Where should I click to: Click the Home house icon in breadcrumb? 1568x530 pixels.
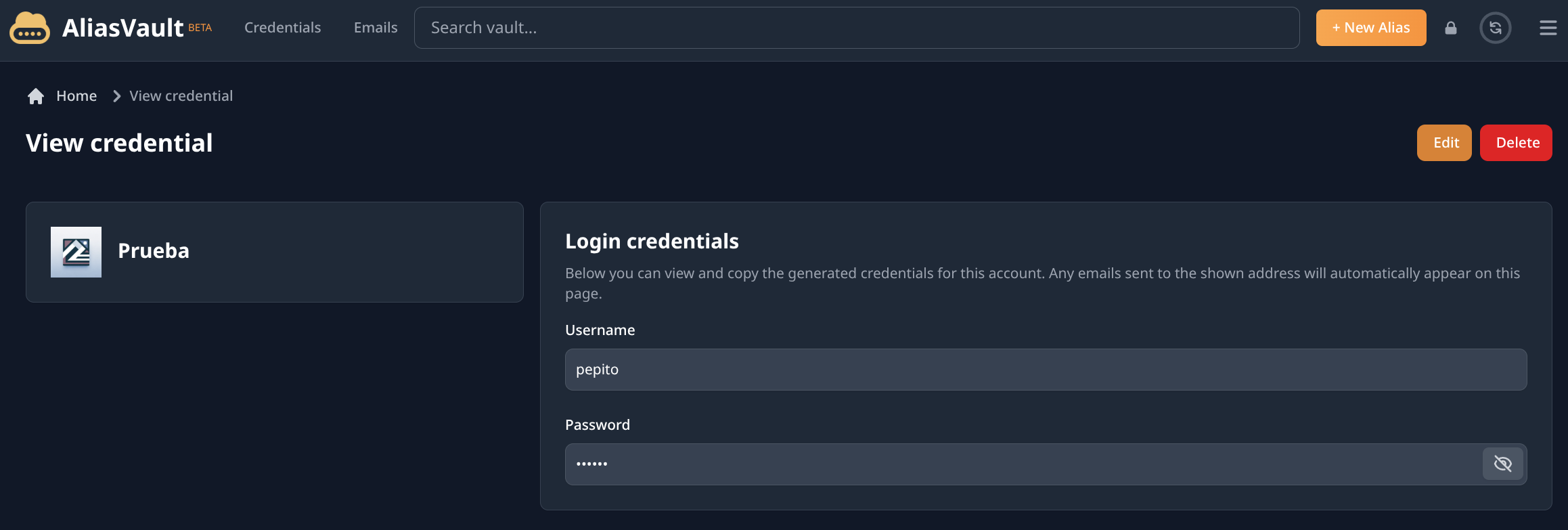pyautogui.click(x=36, y=96)
